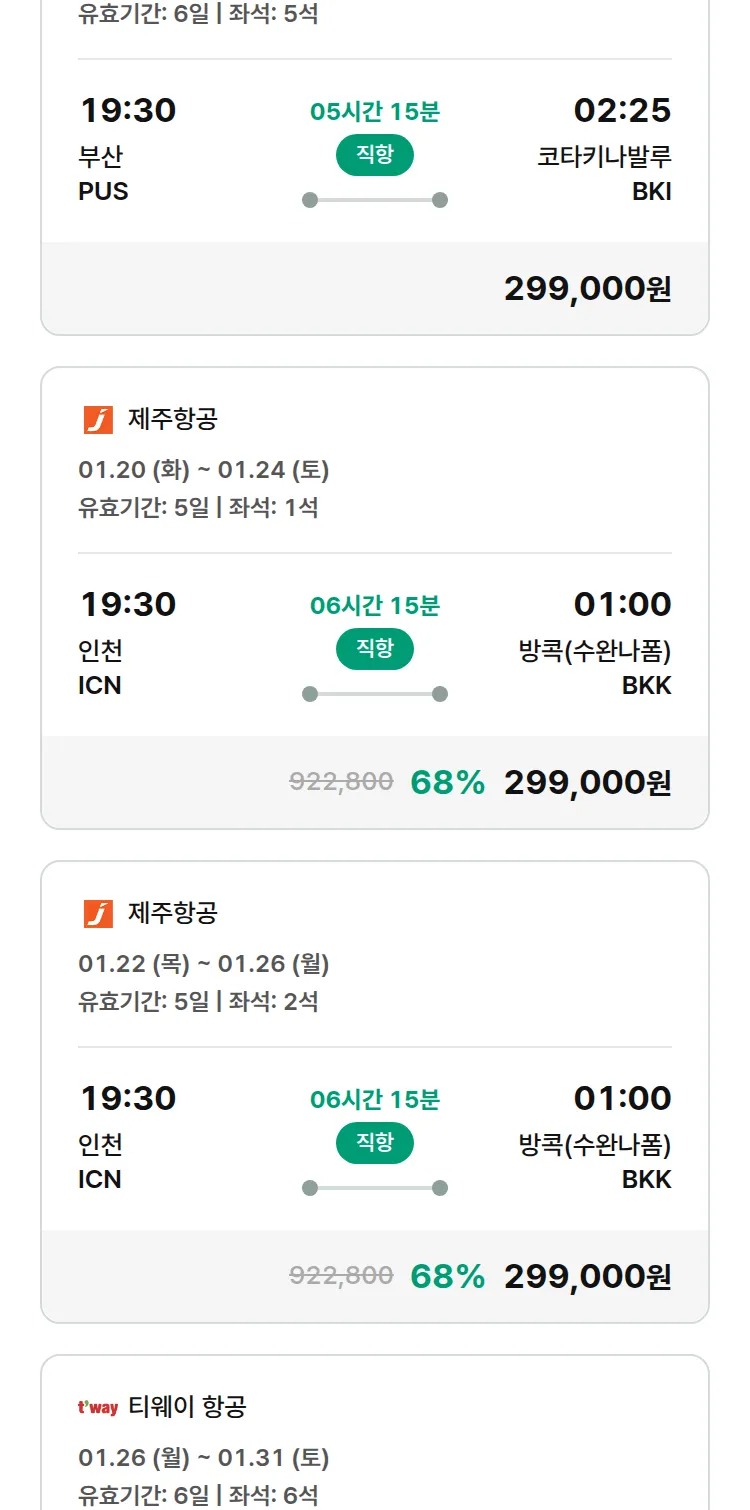This screenshot has height=1510, width=750.
Task: Tap the 02:25 arrival time for 코타키나발루
Action: coord(622,111)
